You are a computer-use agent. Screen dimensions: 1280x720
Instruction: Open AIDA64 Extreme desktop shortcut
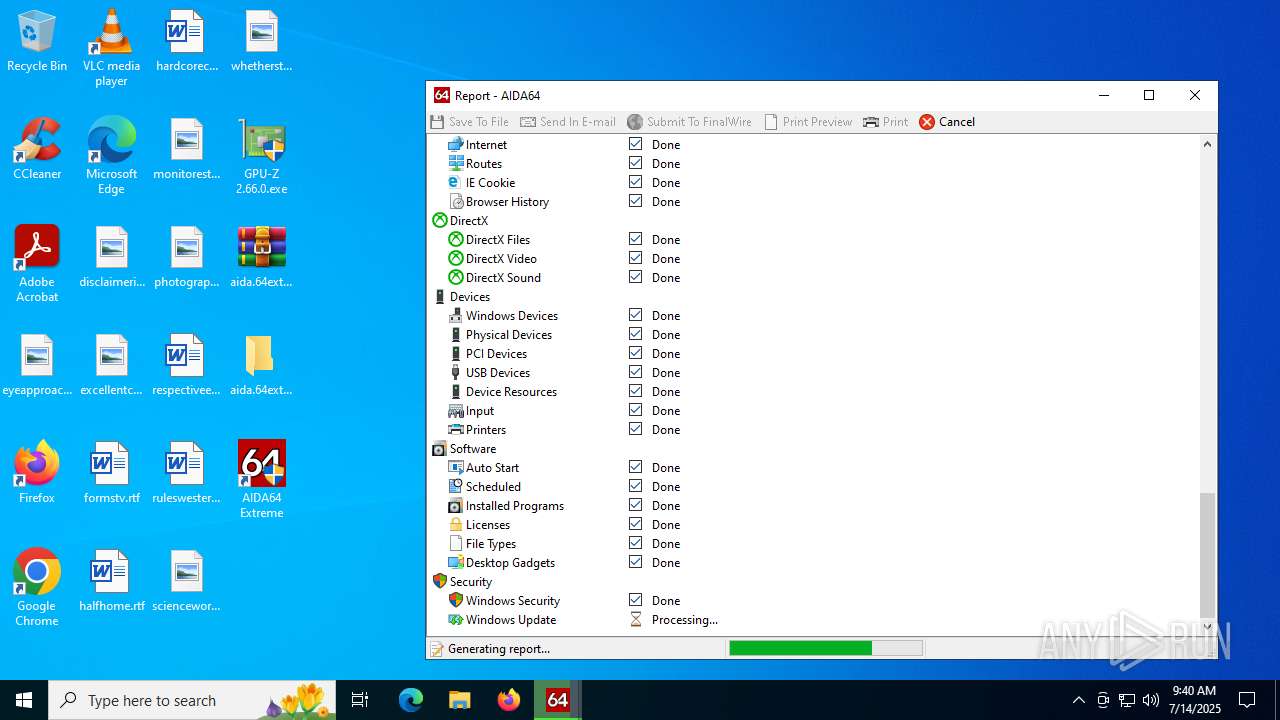coord(262,479)
